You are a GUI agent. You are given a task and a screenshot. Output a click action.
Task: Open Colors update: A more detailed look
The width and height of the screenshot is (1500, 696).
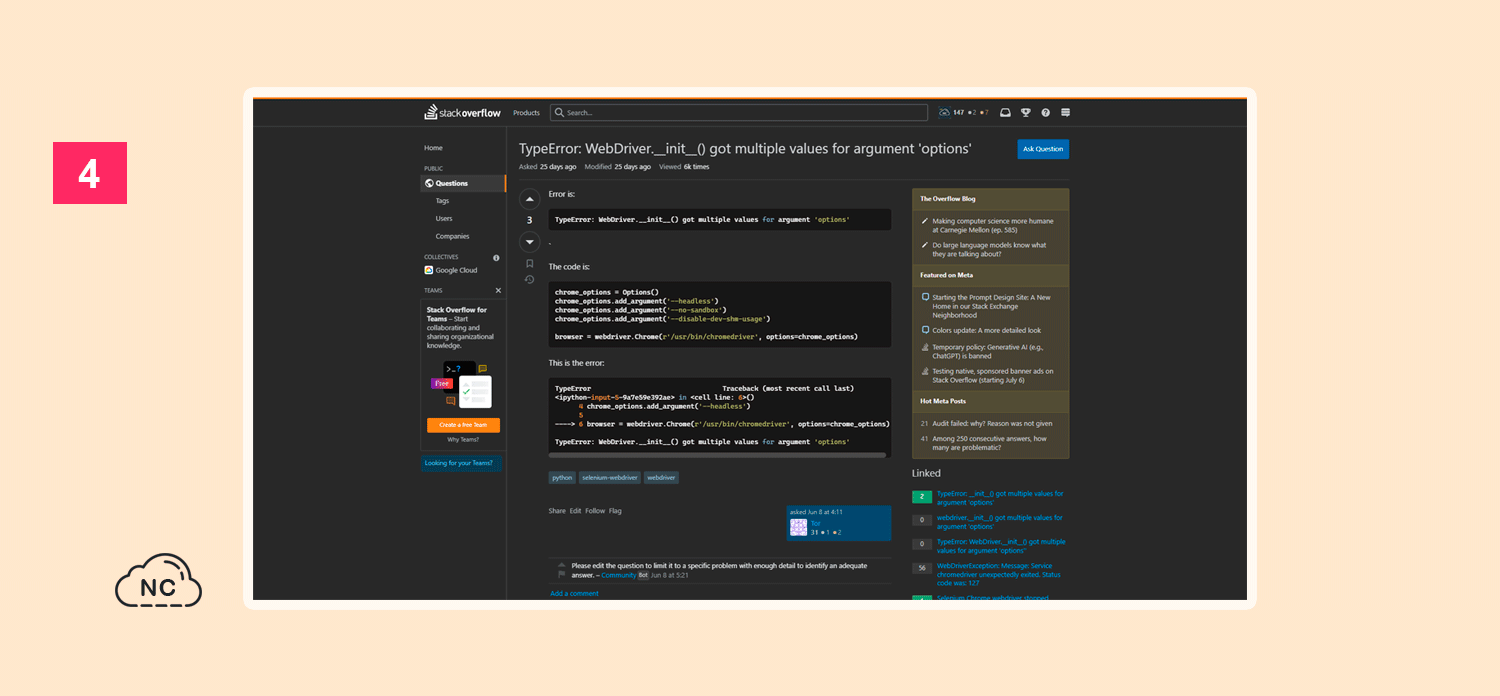tap(986, 330)
